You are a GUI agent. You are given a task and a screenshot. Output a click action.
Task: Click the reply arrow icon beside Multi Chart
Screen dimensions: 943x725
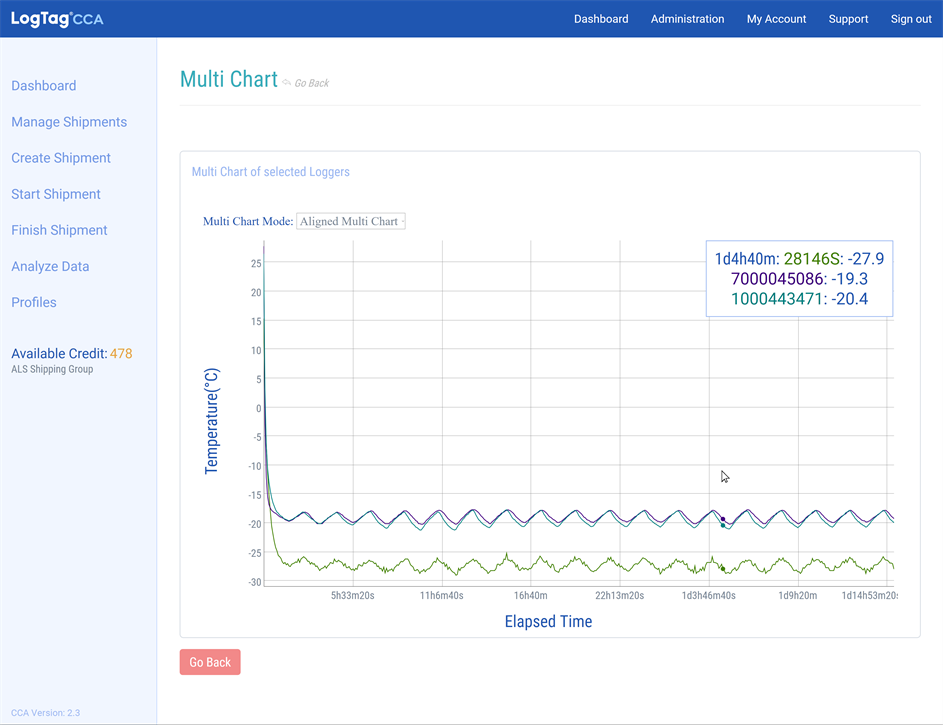(x=287, y=82)
